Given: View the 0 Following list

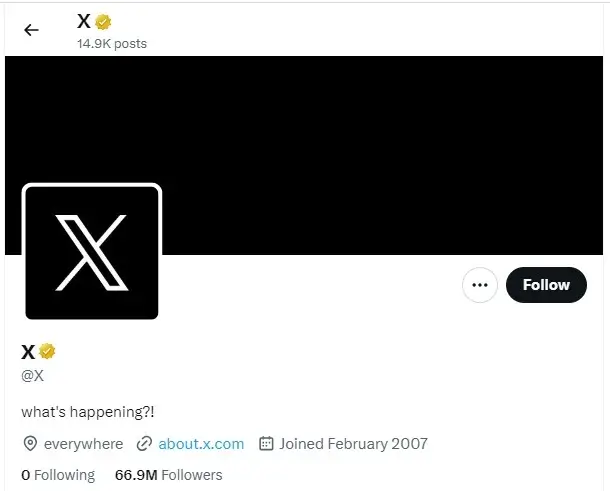Looking at the screenshot, I should point(58,475).
